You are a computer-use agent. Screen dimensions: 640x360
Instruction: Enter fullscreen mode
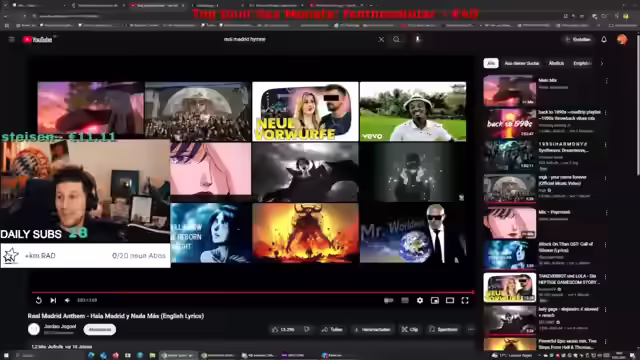(465, 300)
